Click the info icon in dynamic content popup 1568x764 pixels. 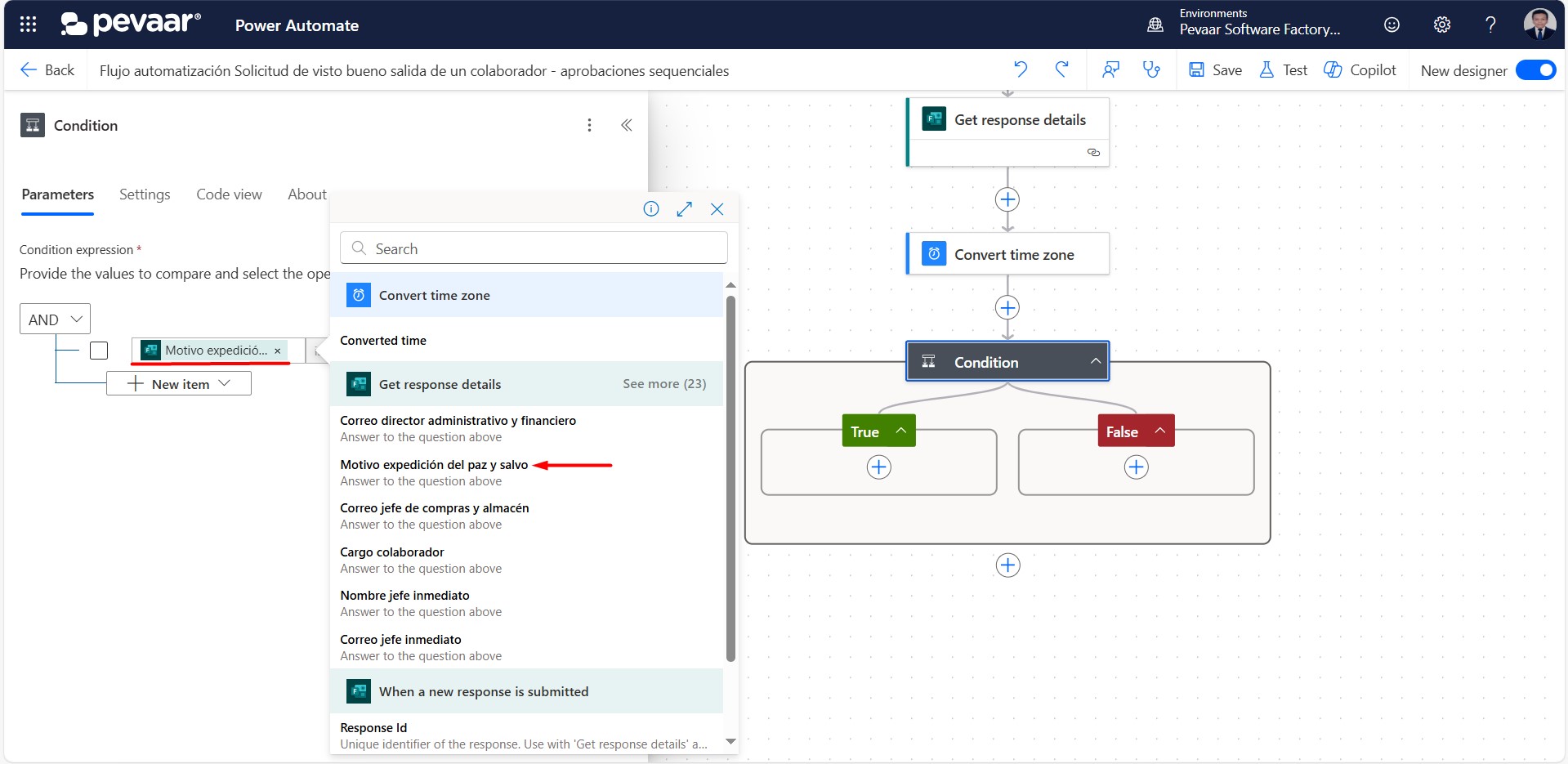pyautogui.click(x=650, y=209)
